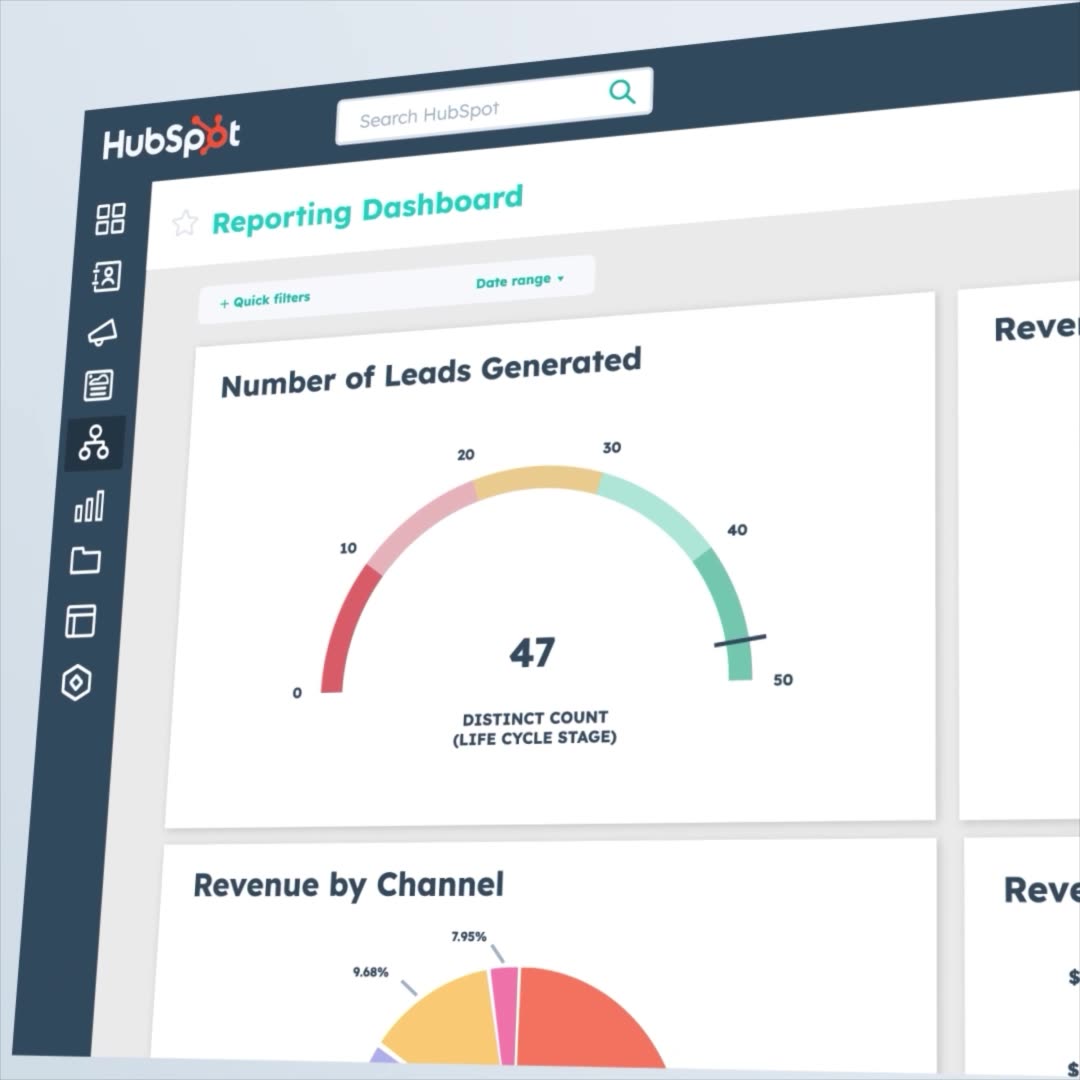Select the workflows hierarchy icon
1080x1080 pixels.
tap(95, 442)
